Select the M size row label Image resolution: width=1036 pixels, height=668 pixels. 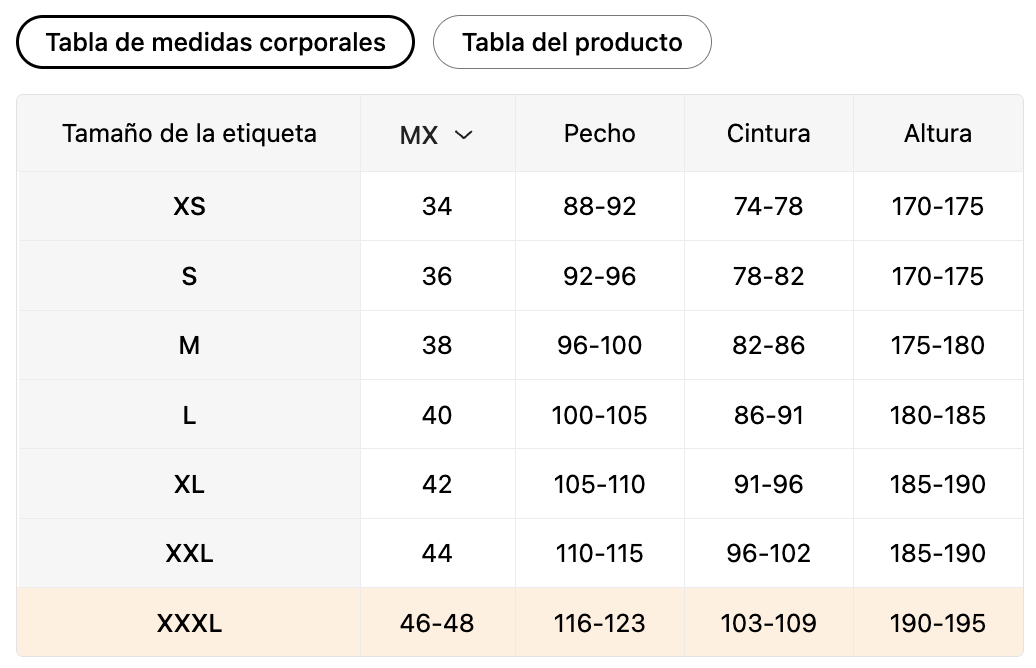pos(189,345)
